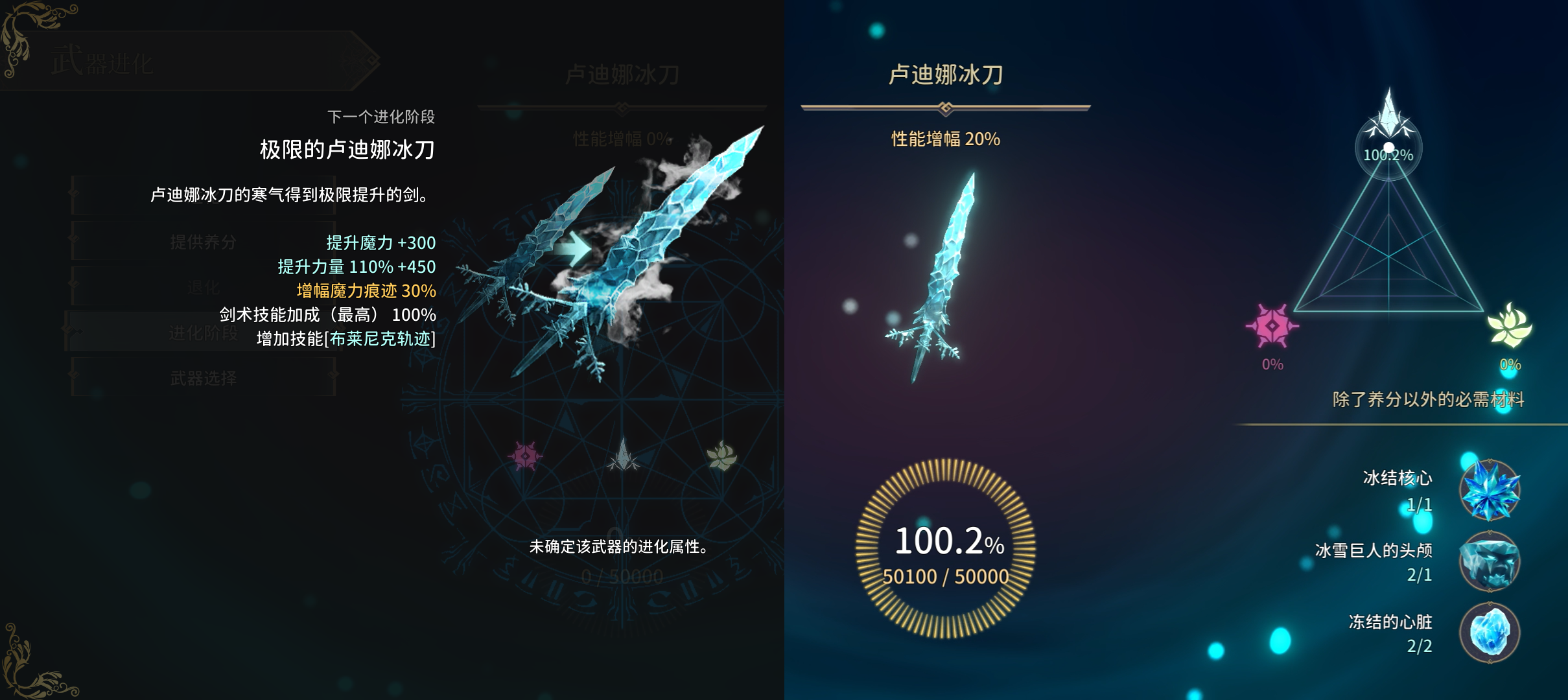Open the 提供养分 menu item
Screen dimensions: 1568x700
tap(204, 241)
